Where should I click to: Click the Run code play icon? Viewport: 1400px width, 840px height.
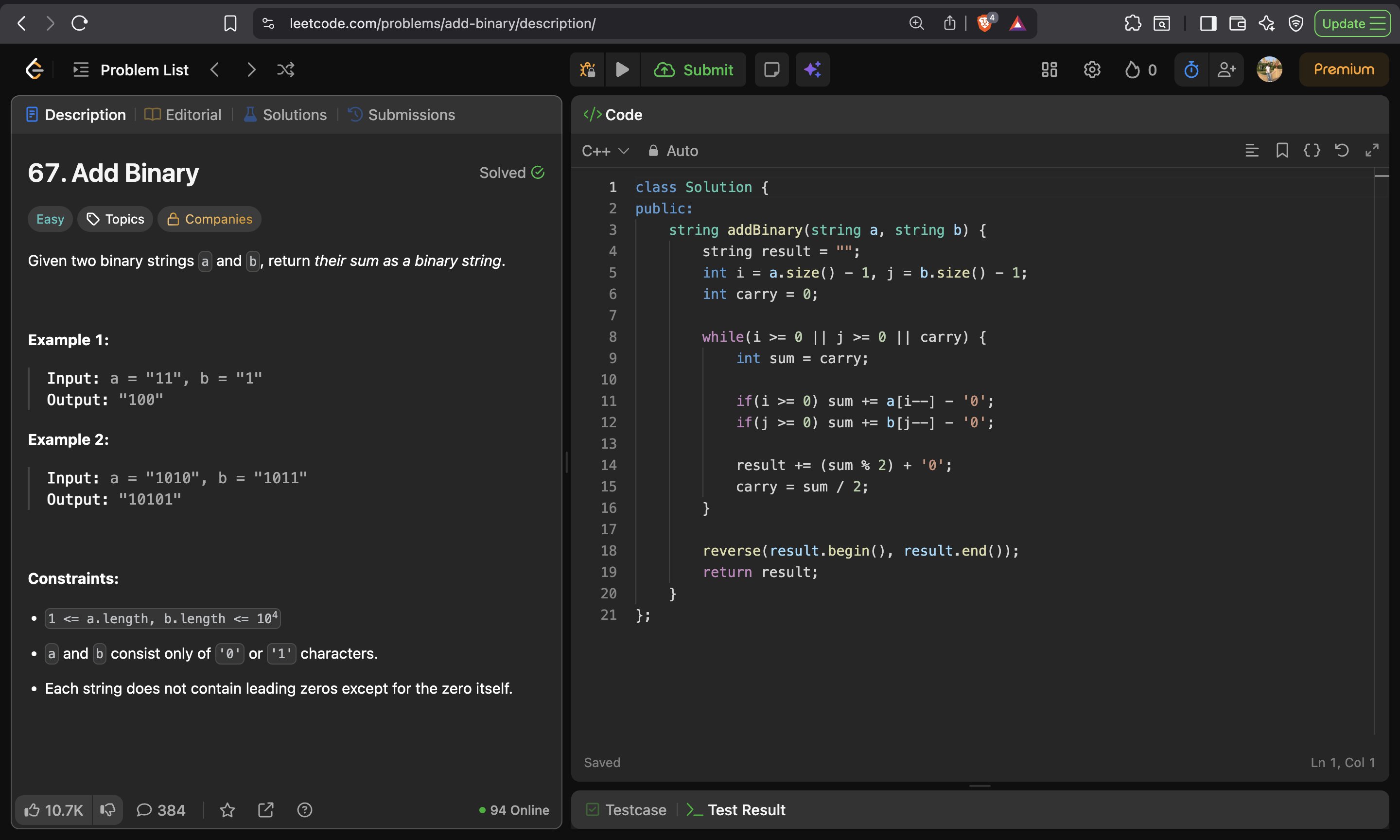[x=622, y=70]
